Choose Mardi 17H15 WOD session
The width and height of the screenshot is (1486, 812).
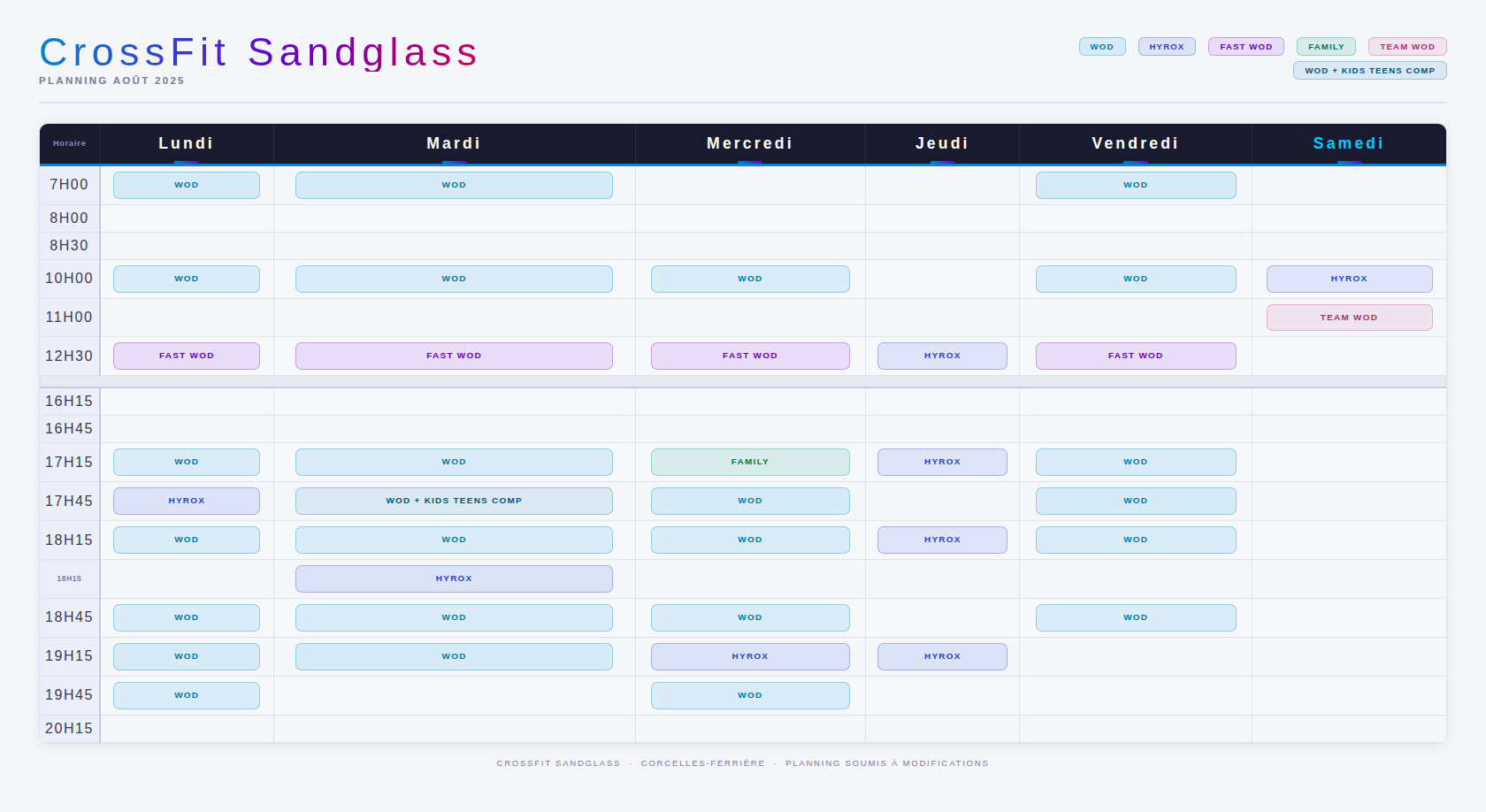pyautogui.click(x=454, y=463)
